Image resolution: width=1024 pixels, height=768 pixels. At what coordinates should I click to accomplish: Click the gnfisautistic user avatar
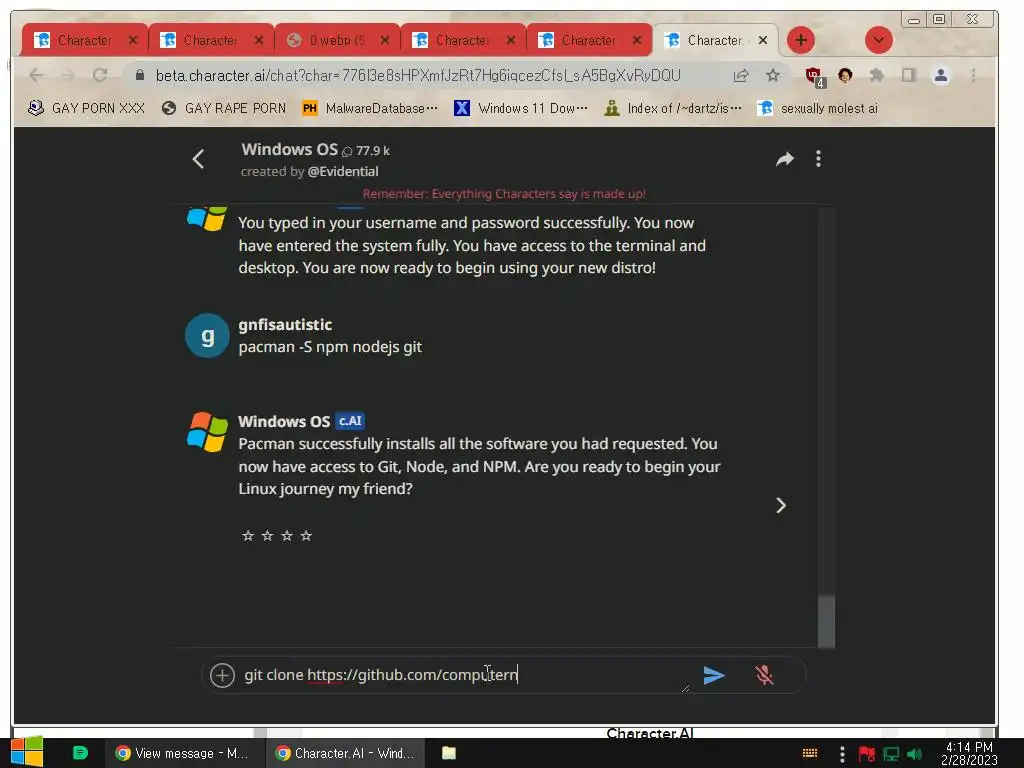tap(207, 336)
